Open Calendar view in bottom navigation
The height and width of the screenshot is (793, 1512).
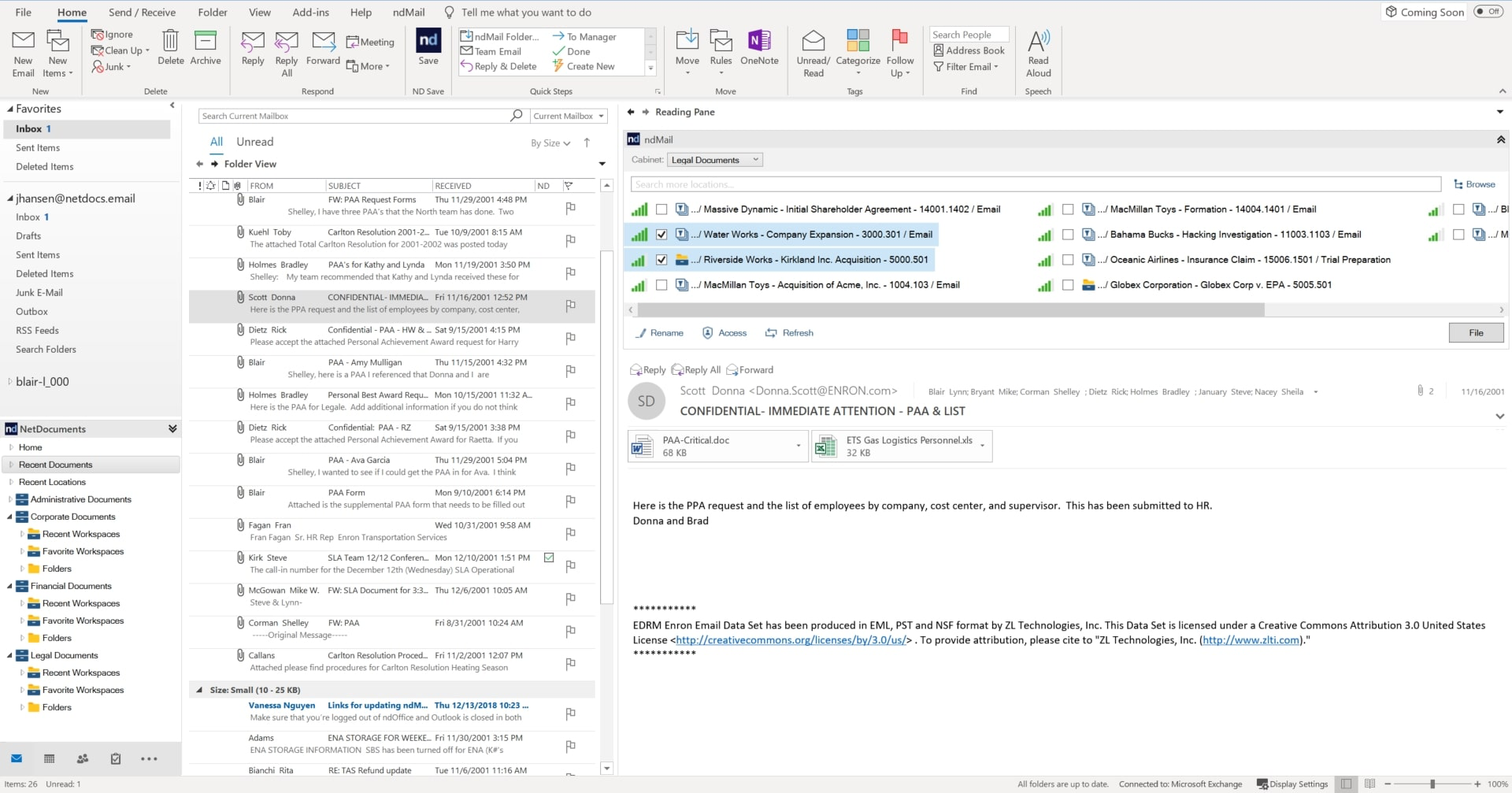point(50,758)
